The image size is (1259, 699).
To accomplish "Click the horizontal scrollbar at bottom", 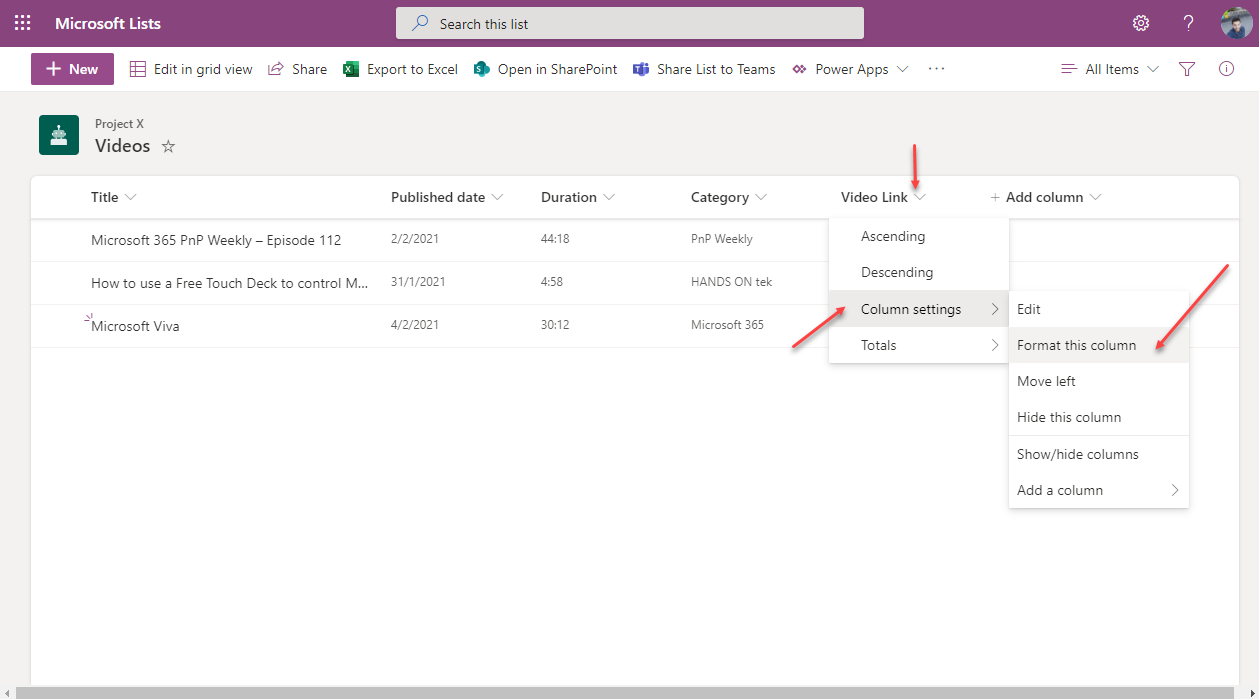I will [x=620, y=692].
